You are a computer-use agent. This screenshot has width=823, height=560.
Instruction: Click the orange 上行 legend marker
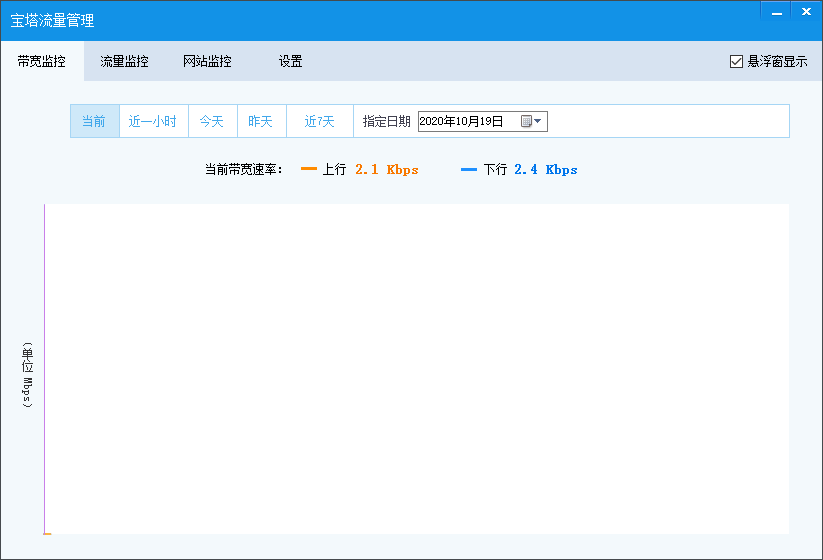(x=309, y=169)
